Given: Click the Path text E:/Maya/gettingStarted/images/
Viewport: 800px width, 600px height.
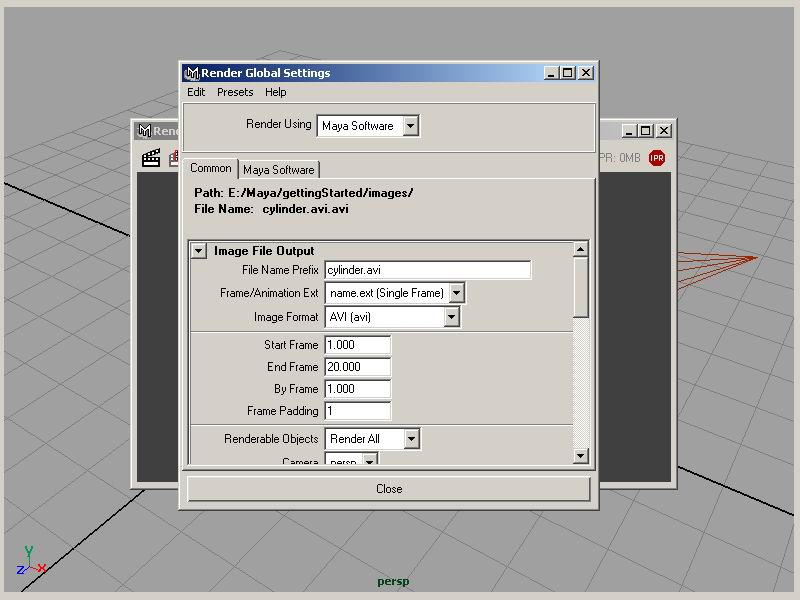Looking at the screenshot, I should click(320, 193).
